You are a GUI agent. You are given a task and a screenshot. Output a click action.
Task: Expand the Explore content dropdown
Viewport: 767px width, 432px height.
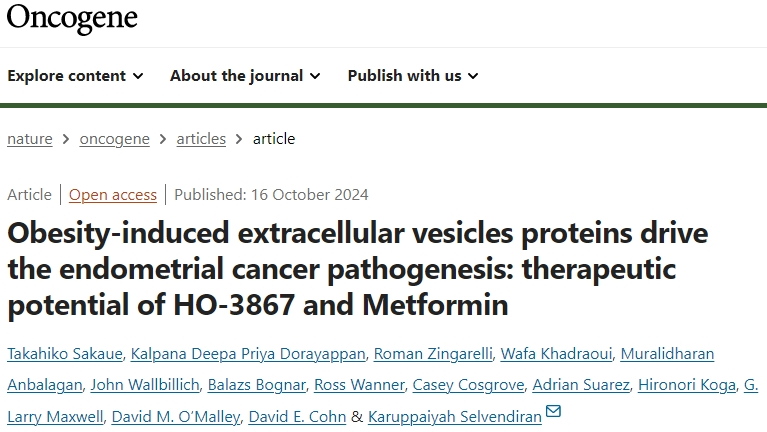pos(75,75)
